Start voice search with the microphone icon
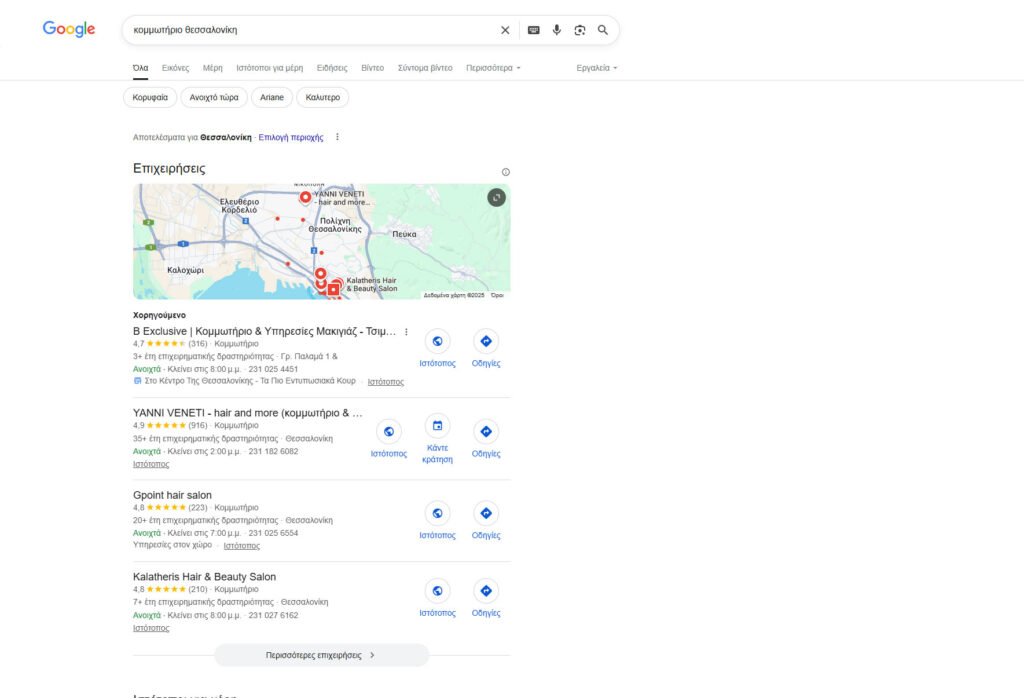 click(x=556, y=30)
